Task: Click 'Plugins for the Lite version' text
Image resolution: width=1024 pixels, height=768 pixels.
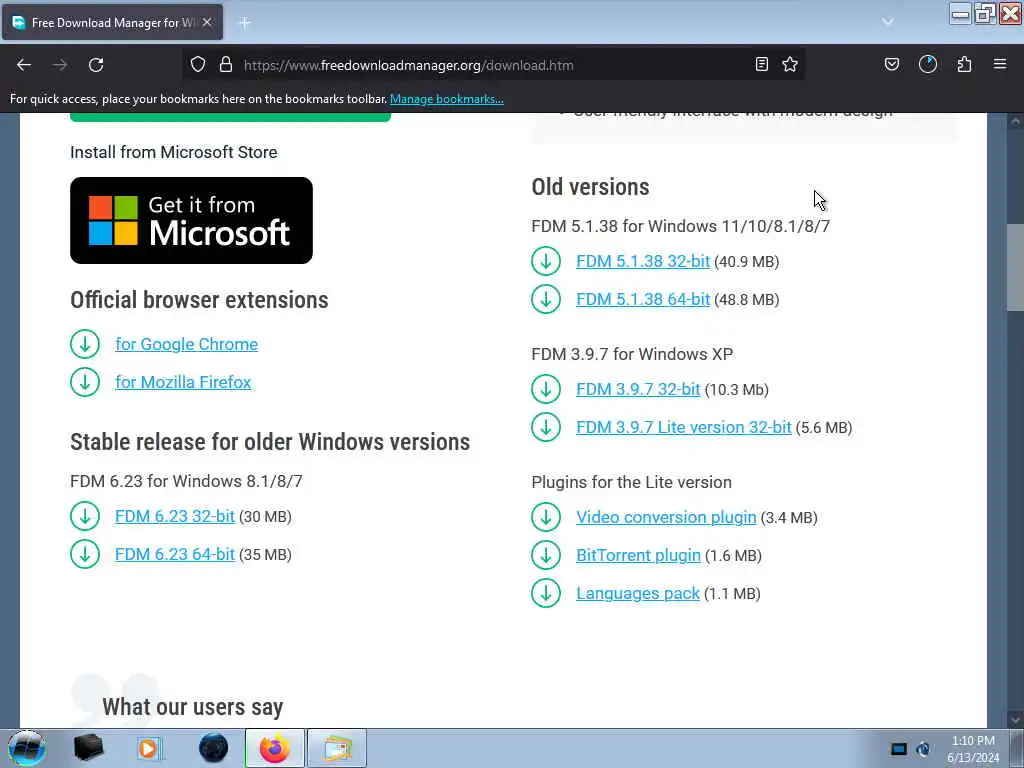Action: (x=632, y=482)
